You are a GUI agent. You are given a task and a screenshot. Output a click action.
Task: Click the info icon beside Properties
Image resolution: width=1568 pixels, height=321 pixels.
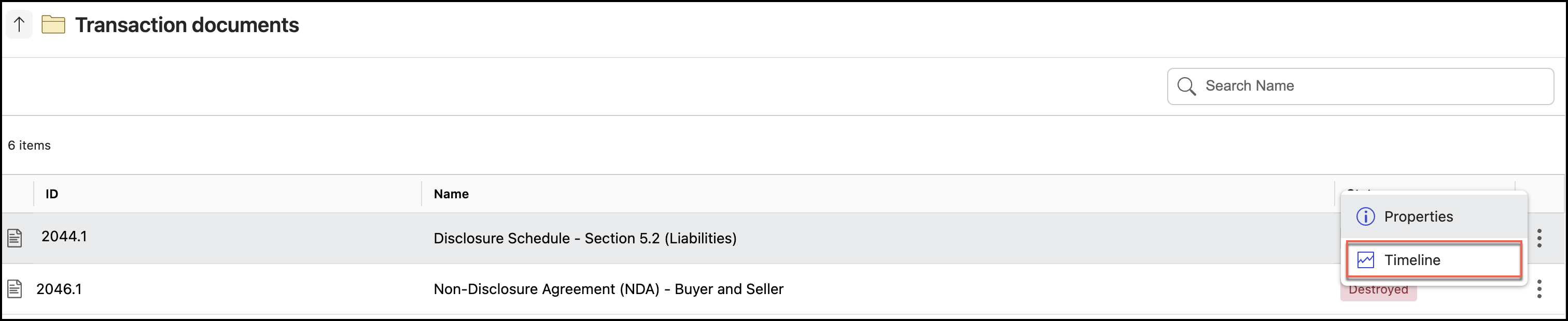[x=1365, y=216]
